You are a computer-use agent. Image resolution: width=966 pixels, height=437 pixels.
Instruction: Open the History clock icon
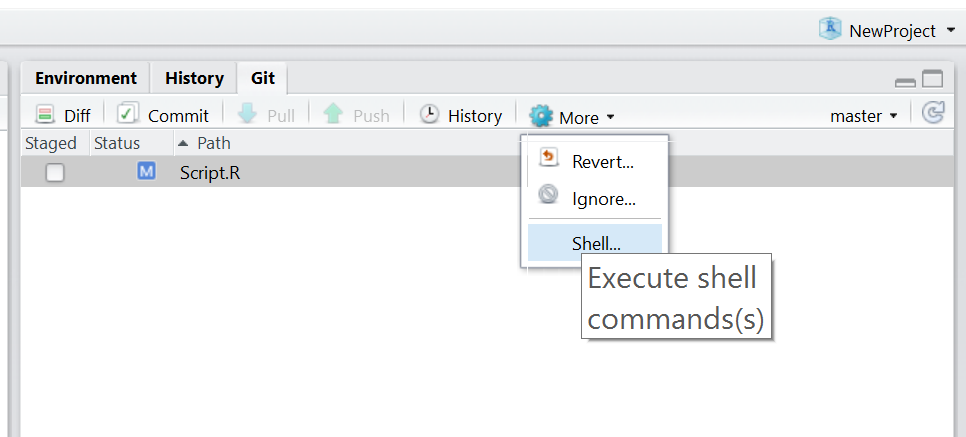pos(429,114)
